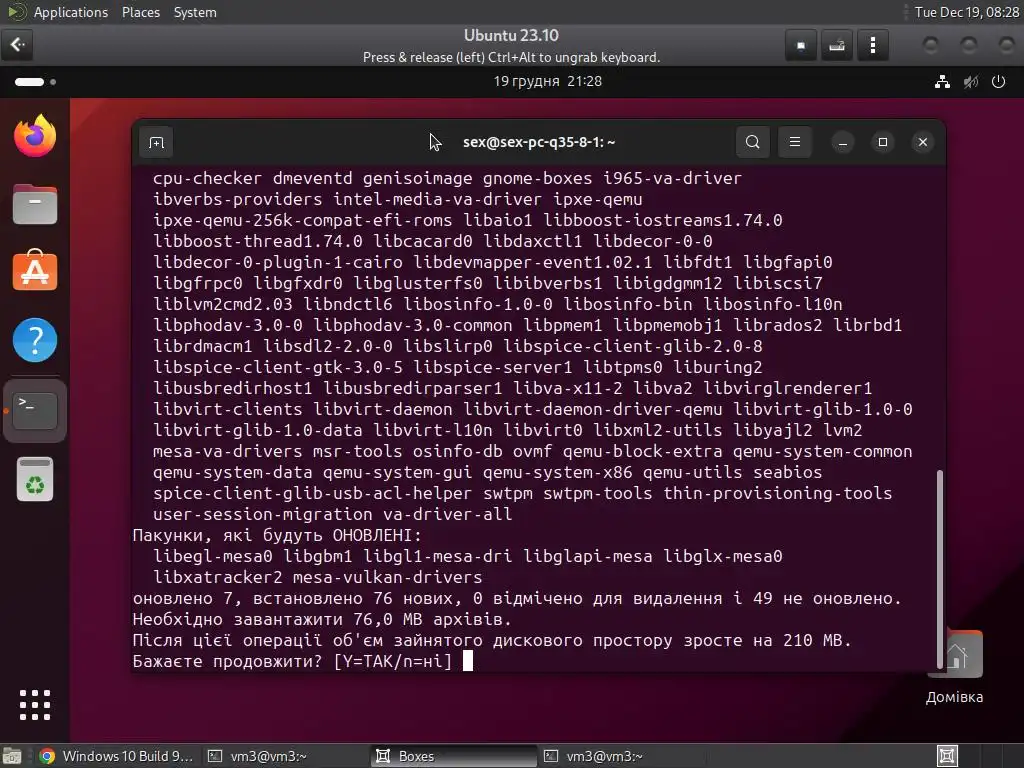The width and height of the screenshot is (1024, 768).
Task: Open a new terminal tab
Action: (x=156, y=142)
